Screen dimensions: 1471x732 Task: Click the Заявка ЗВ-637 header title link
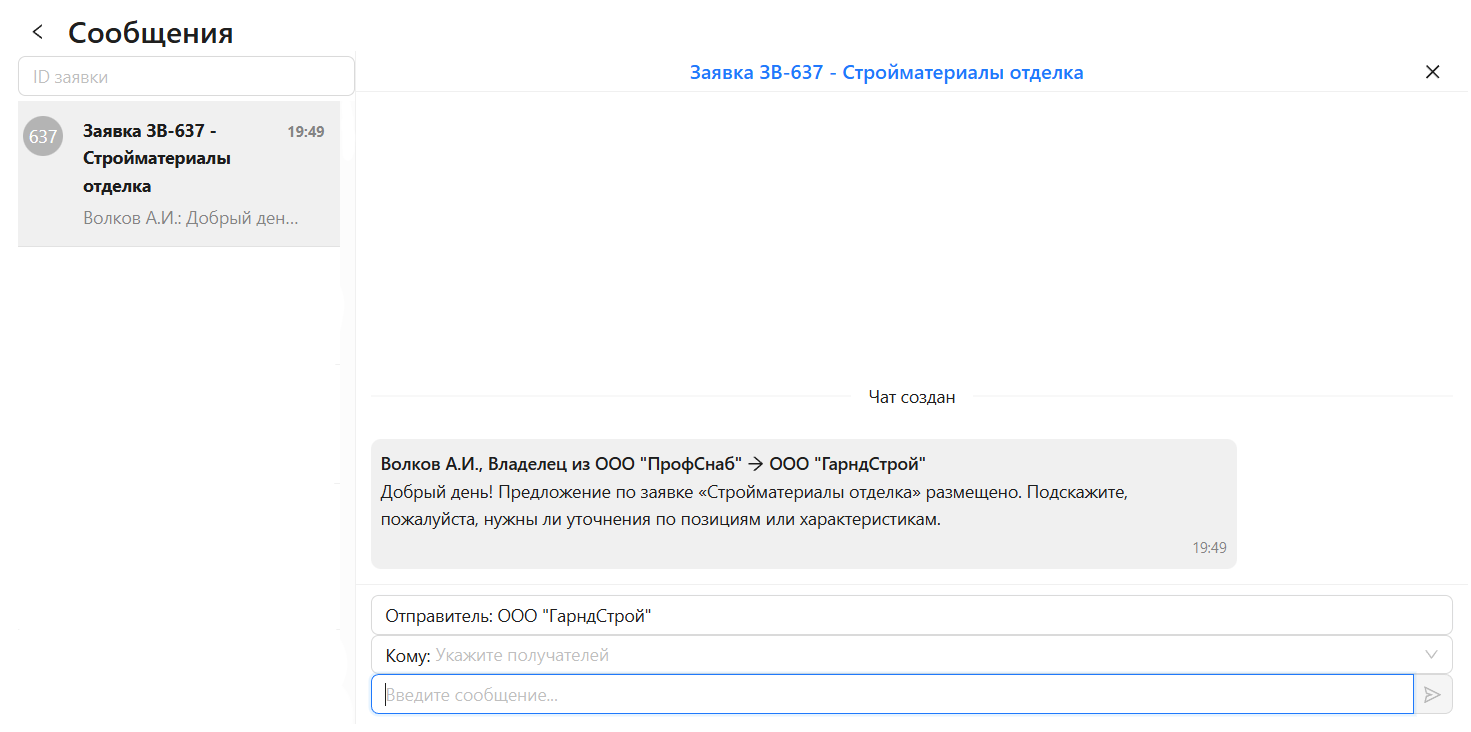click(x=884, y=71)
